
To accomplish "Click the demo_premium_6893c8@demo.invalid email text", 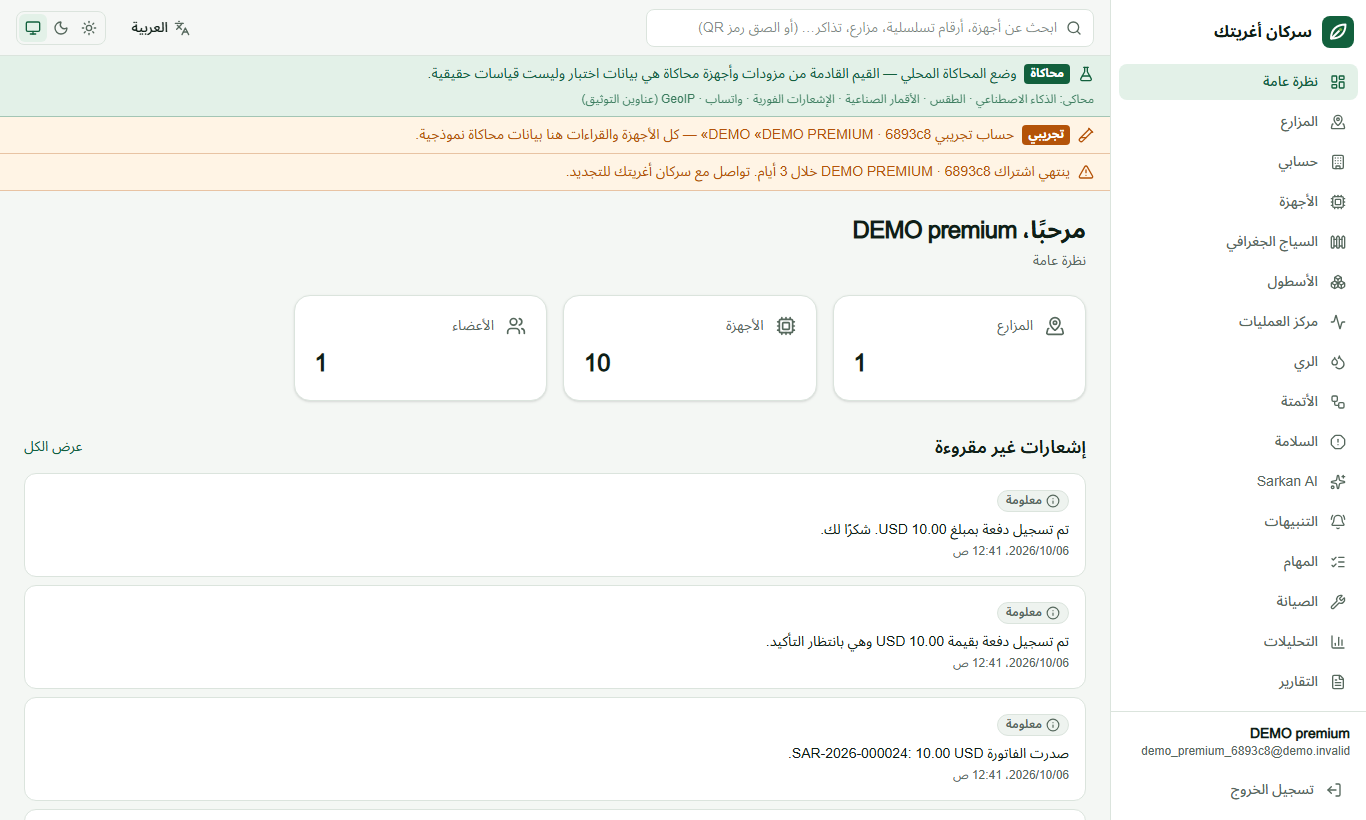I will click(1245, 751).
